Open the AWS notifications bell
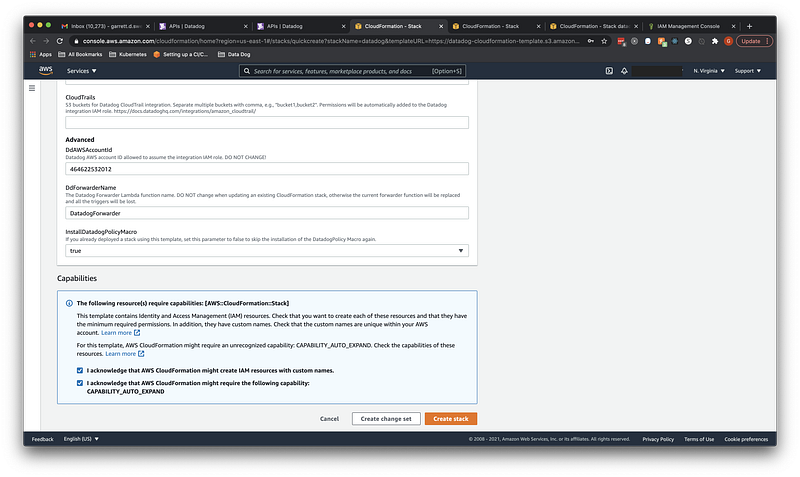 624,71
